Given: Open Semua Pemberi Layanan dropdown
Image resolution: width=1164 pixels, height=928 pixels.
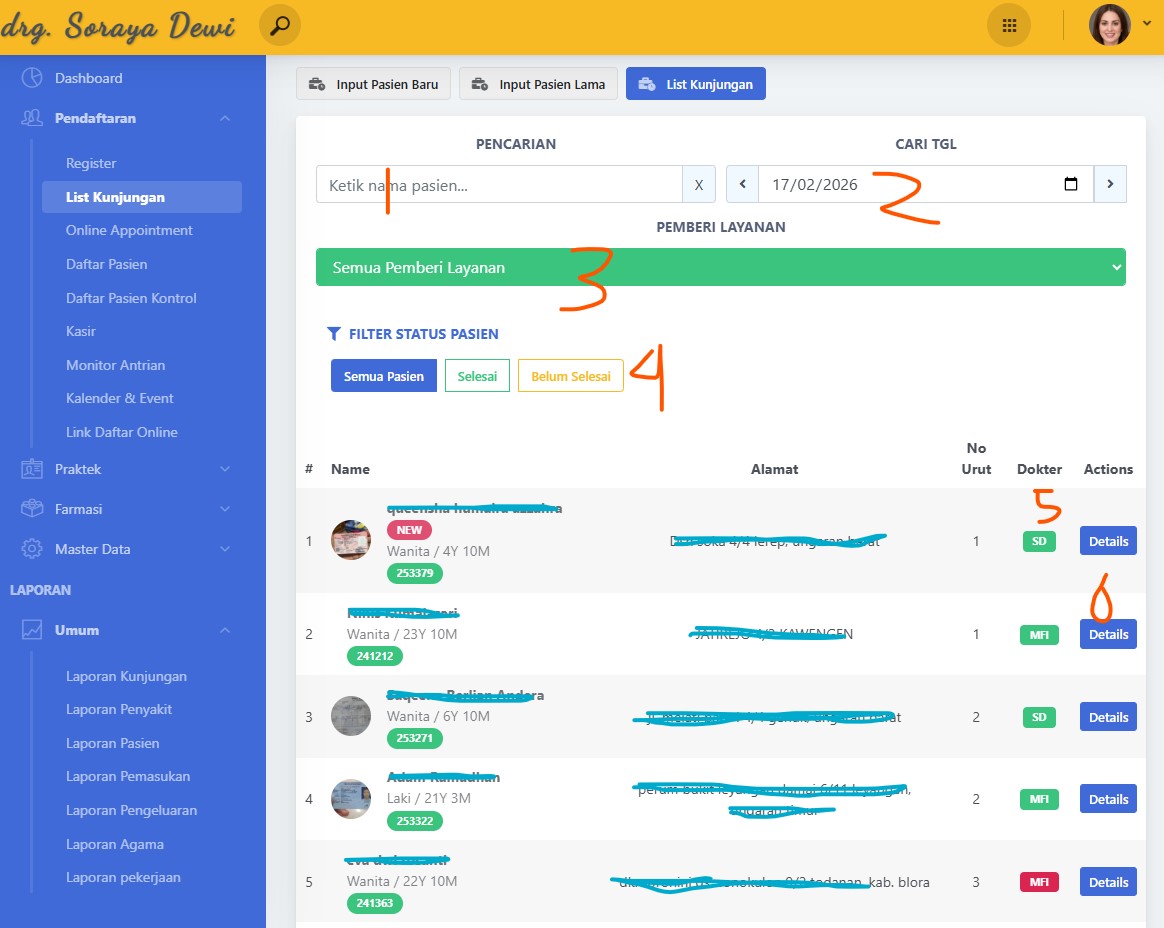Looking at the screenshot, I should coord(720,267).
